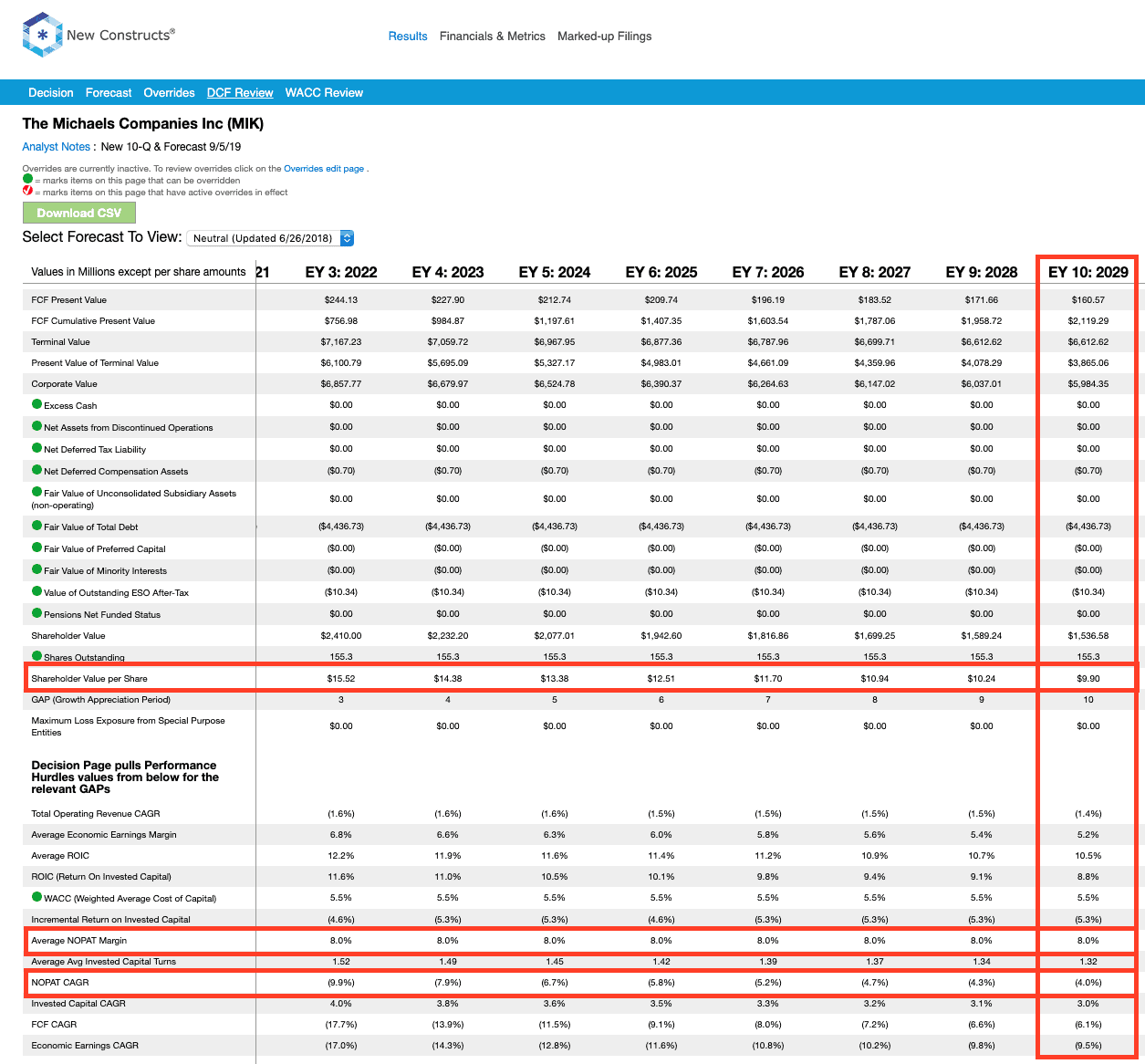Click green dot beside Net Assets from Discontinued Operations
The width and height of the screenshot is (1145, 1064).
pyautogui.click(x=36, y=426)
